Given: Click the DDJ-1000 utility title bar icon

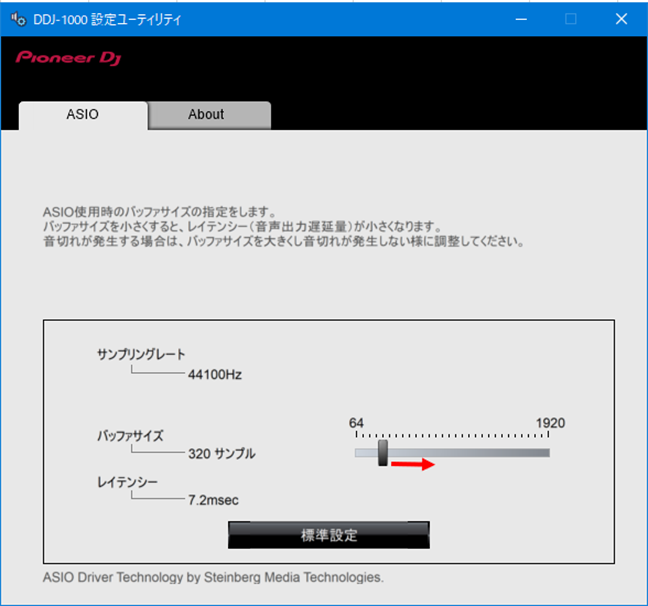Looking at the screenshot, I should [x=18, y=19].
